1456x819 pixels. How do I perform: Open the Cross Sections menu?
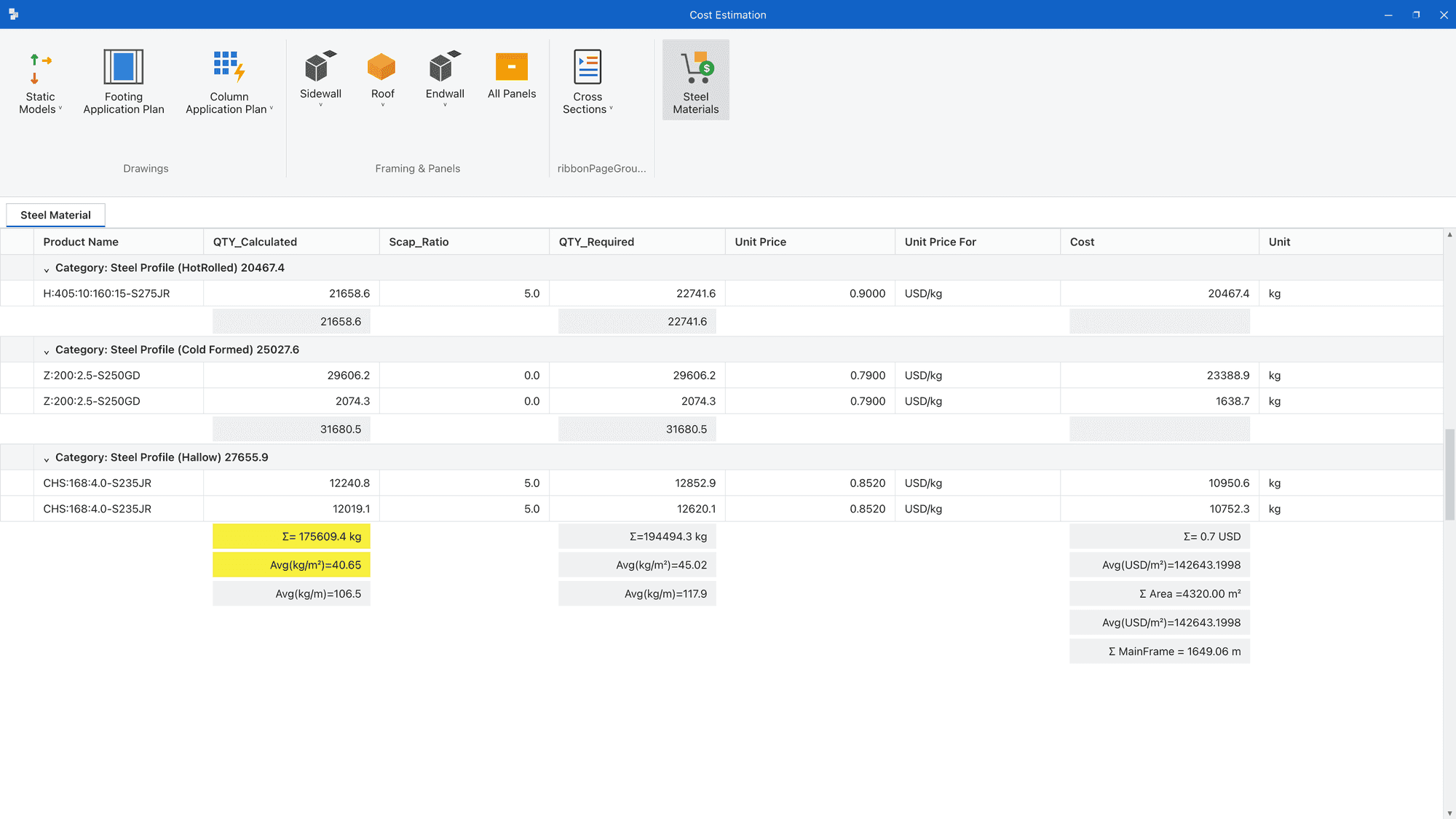[x=587, y=82]
